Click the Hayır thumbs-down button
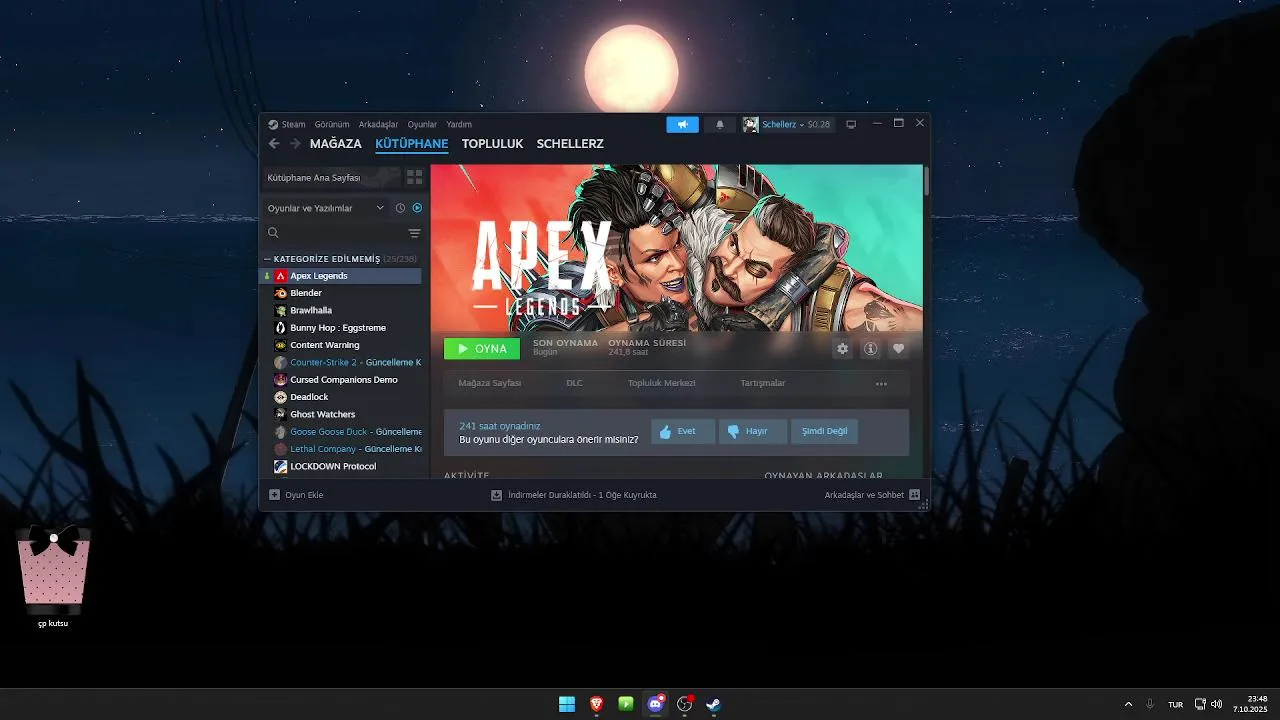This screenshot has width=1280, height=720. point(753,431)
